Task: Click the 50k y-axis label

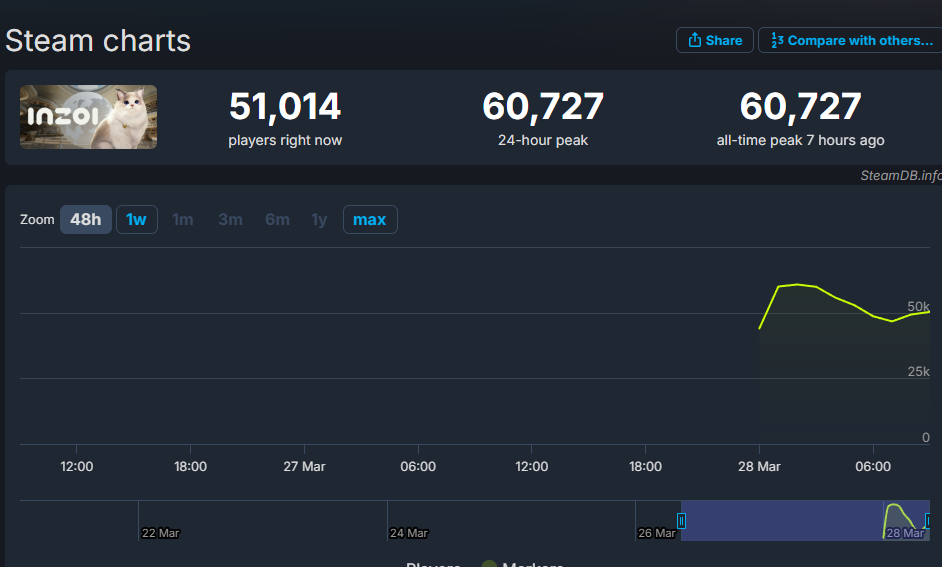Action: [918, 306]
